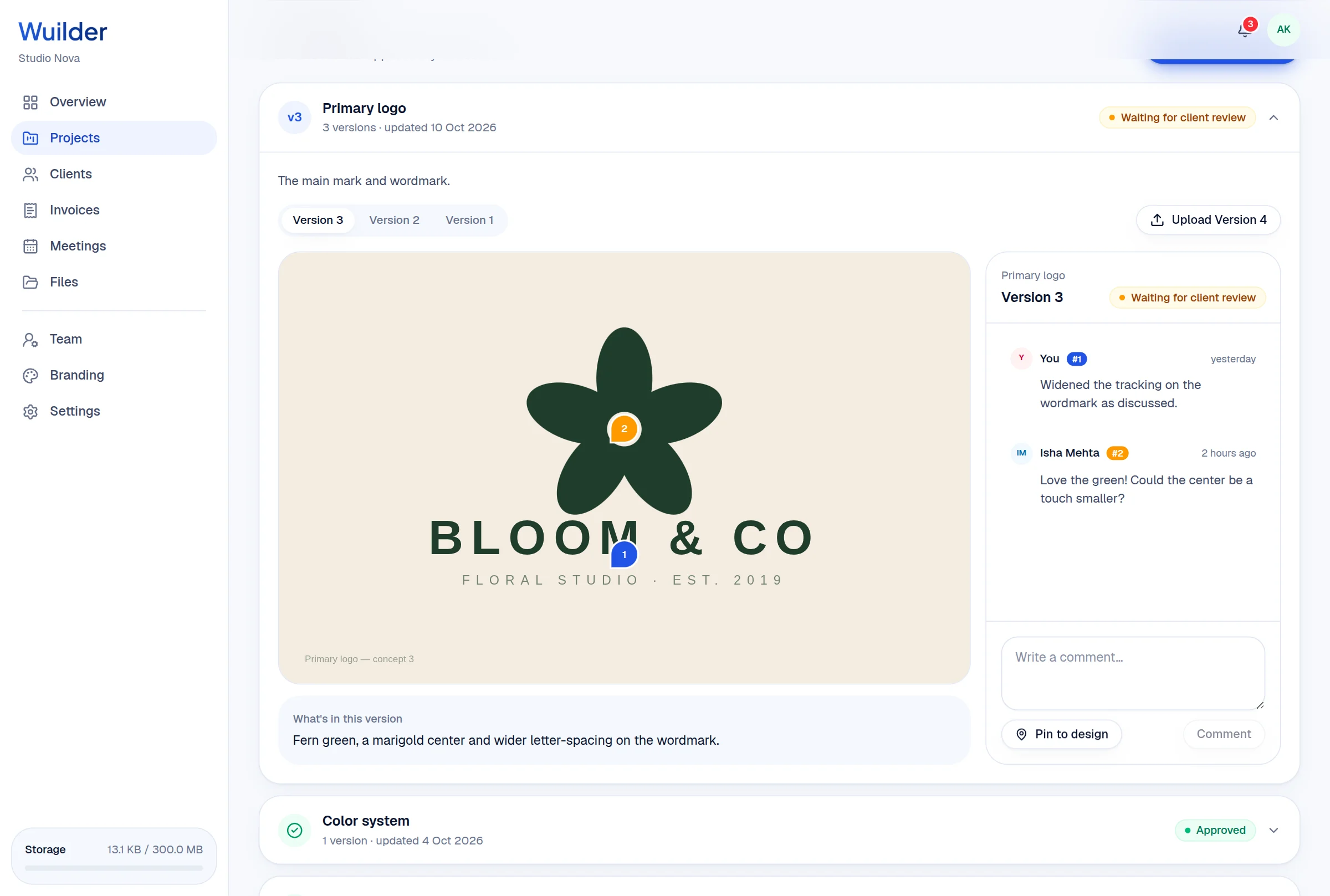Click the blue pin marker 1 on wordmark

[624, 554]
